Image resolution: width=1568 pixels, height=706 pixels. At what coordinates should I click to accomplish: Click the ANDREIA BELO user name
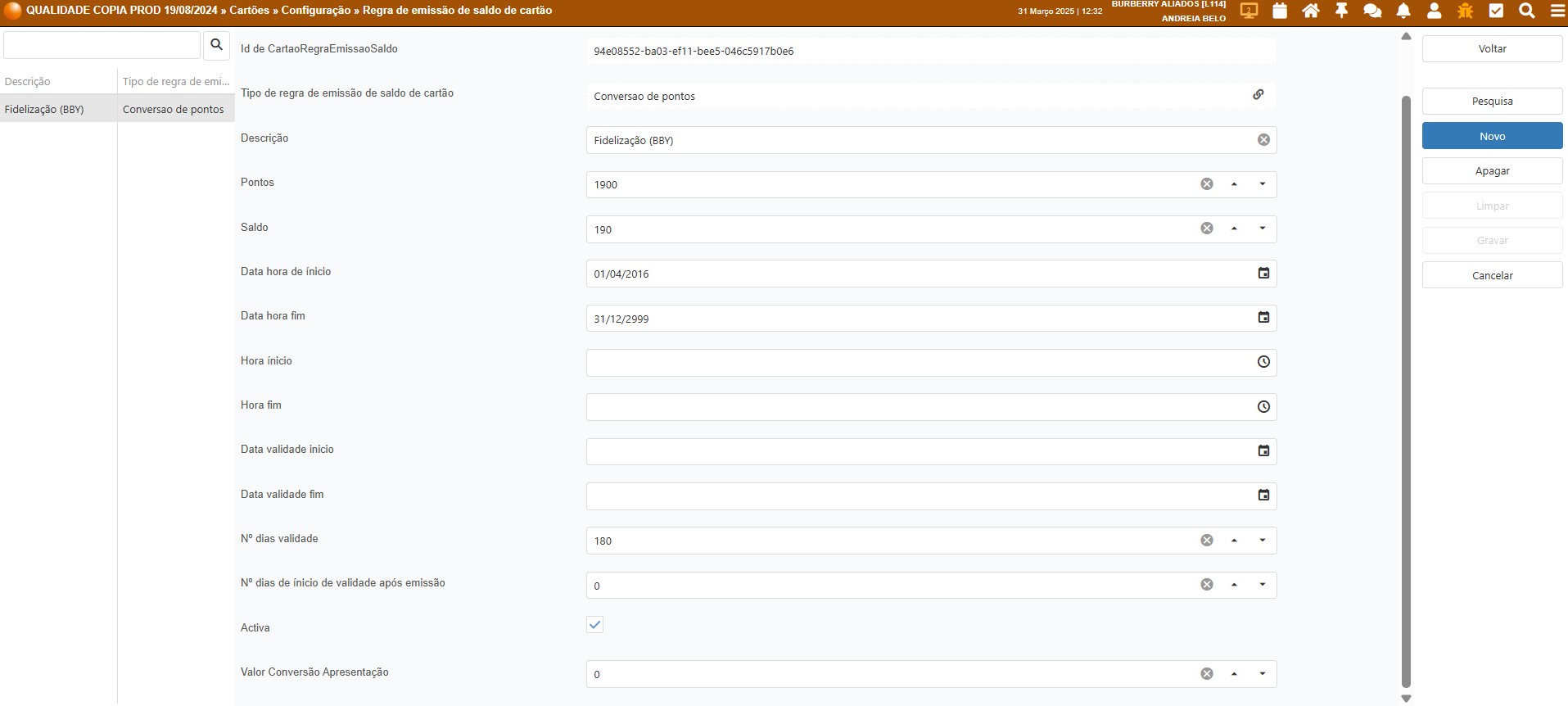(x=1194, y=18)
